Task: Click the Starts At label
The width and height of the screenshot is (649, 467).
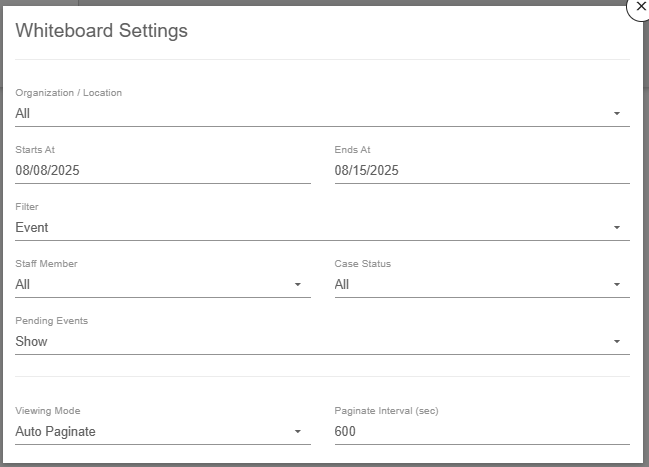Action: 35,150
